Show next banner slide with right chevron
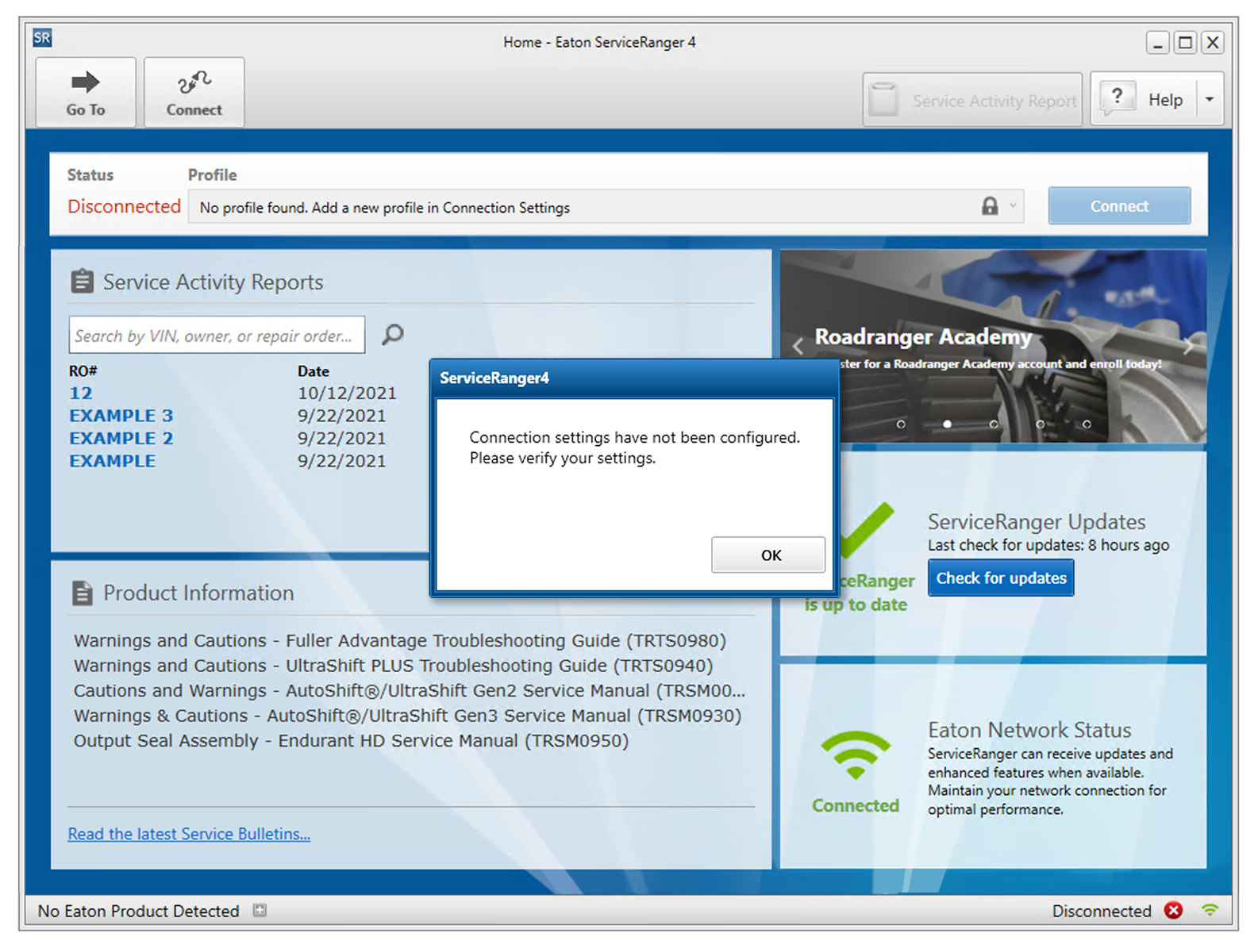The height and width of the screenshot is (952, 1258). click(x=1188, y=346)
